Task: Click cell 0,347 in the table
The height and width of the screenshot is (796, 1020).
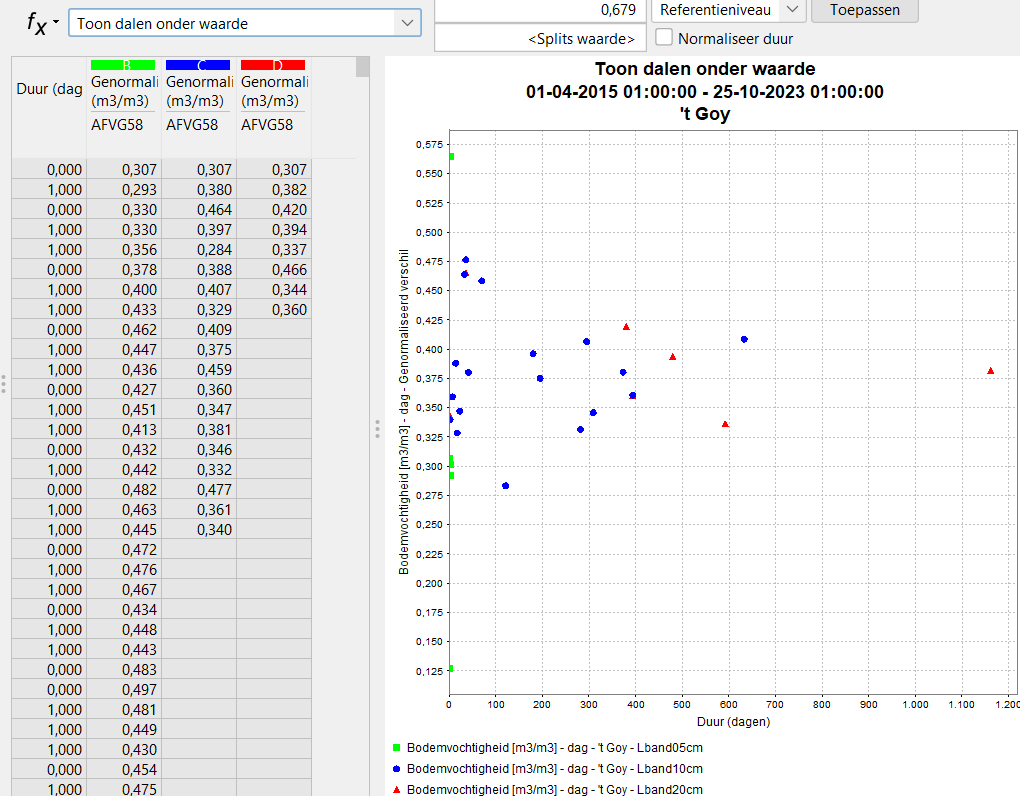Action: pos(198,410)
